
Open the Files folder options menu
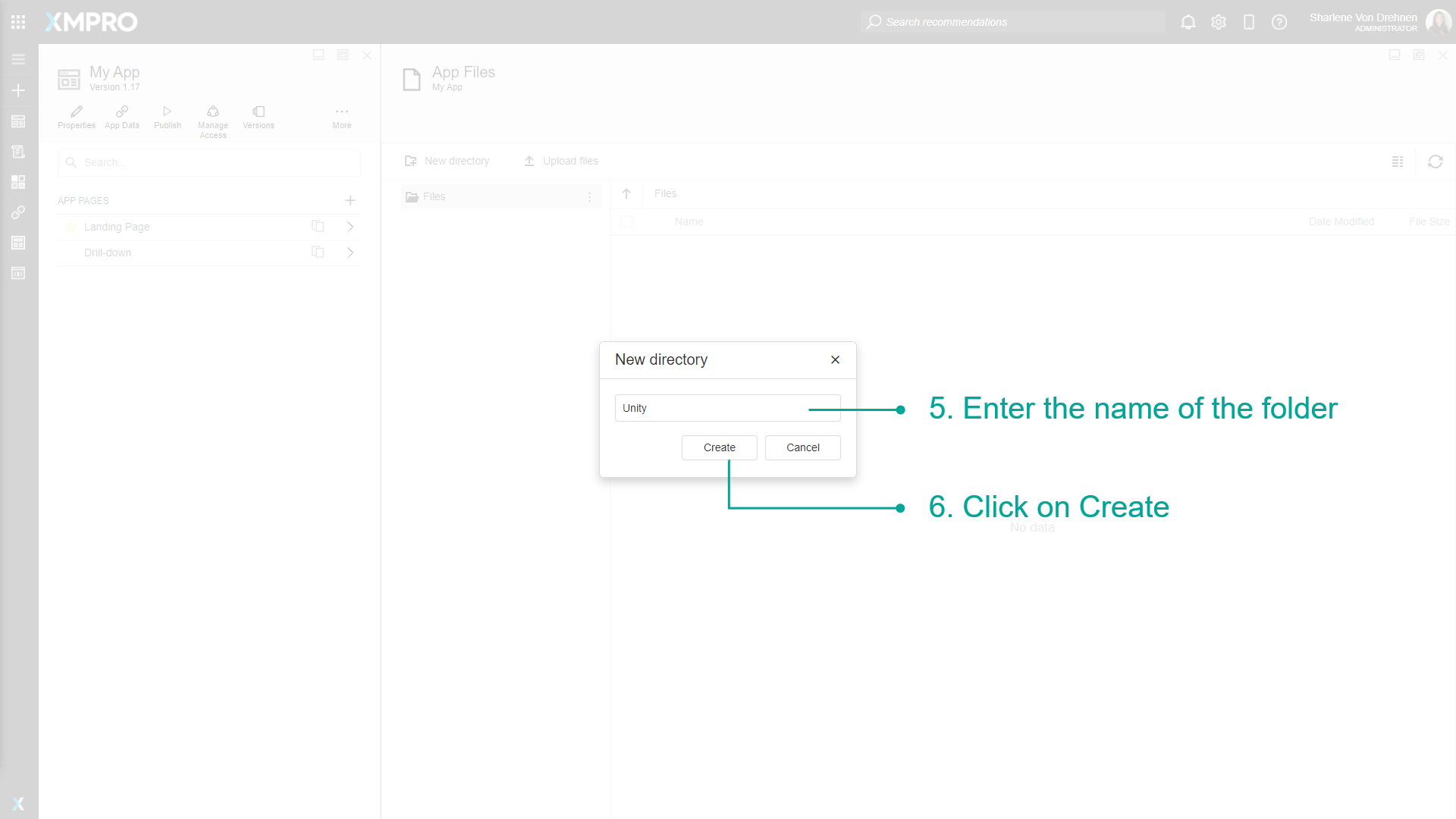click(591, 196)
